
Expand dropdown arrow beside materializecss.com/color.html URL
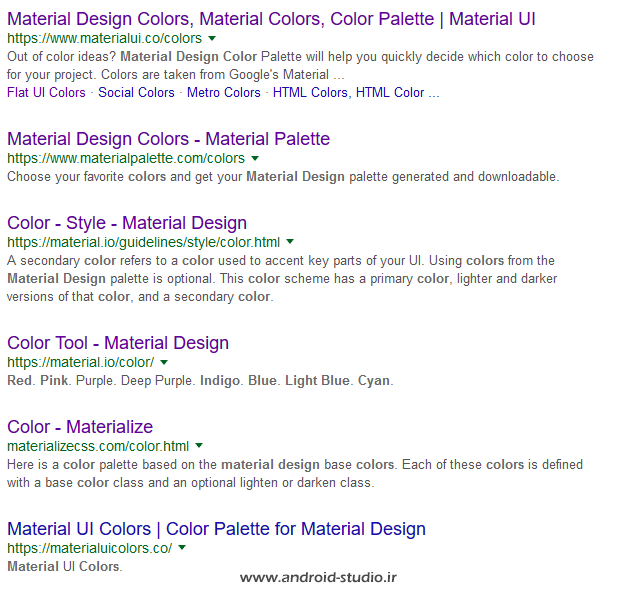tap(199, 446)
